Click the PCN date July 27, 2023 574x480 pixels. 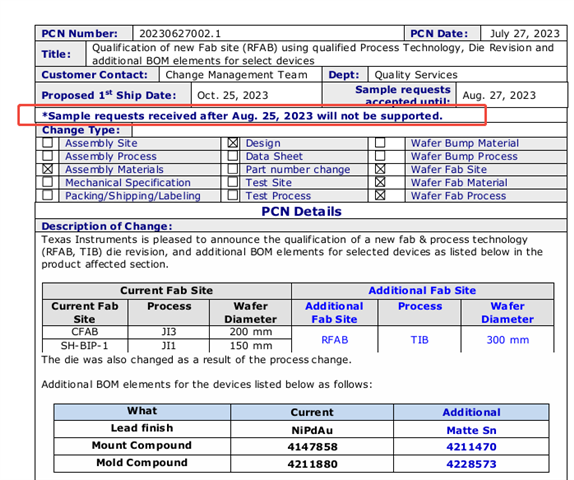(525, 34)
